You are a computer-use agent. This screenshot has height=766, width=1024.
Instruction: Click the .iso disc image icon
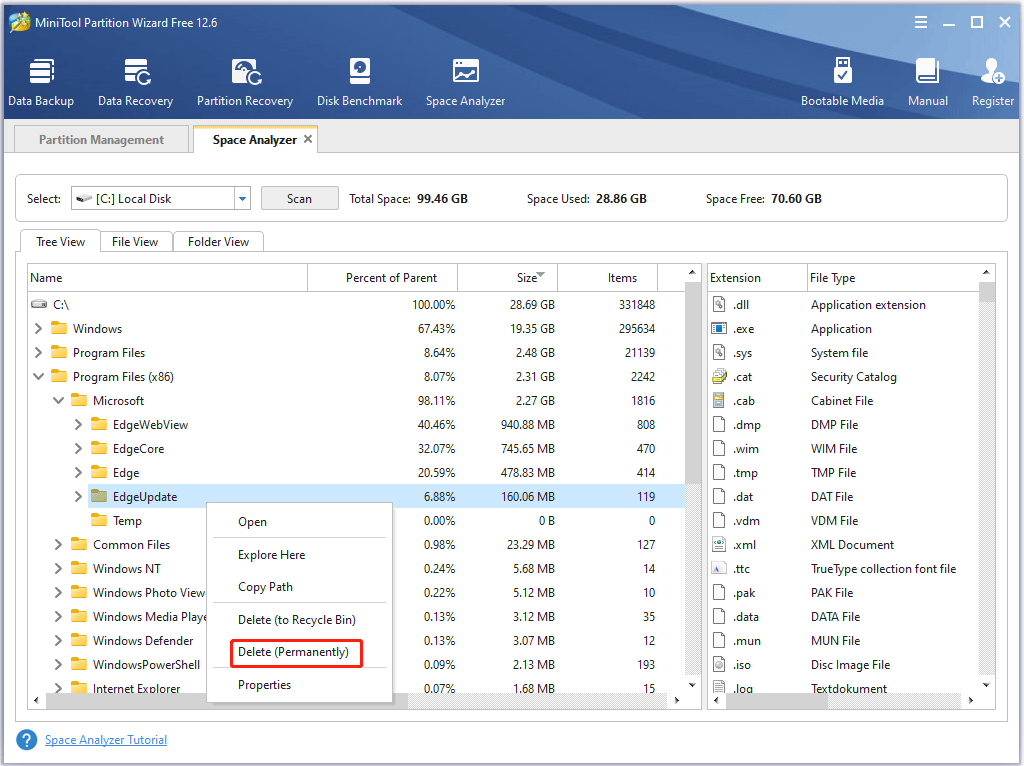[x=719, y=665]
